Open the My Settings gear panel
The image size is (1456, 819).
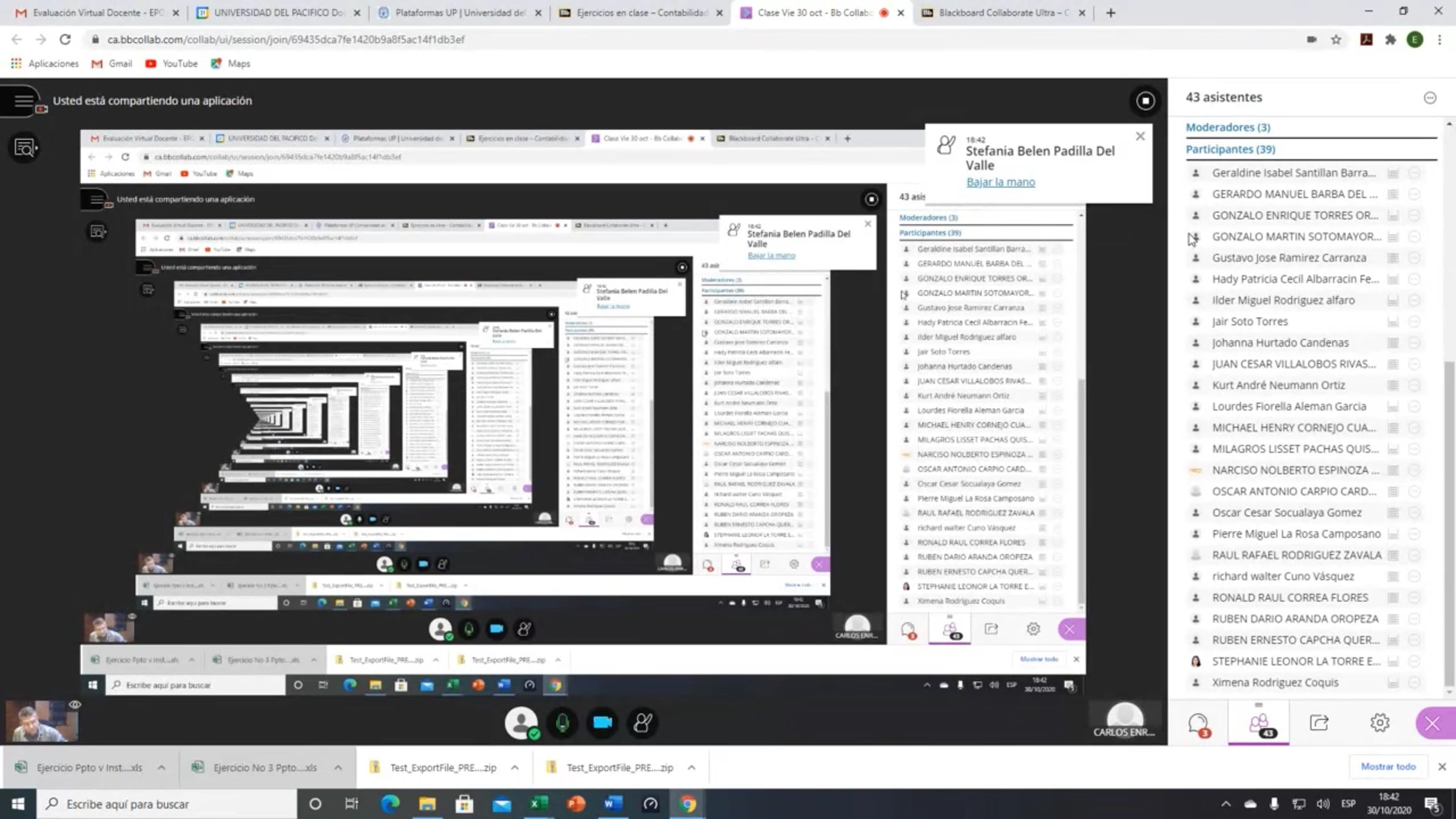pyautogui.click(x=1380, y=723)
